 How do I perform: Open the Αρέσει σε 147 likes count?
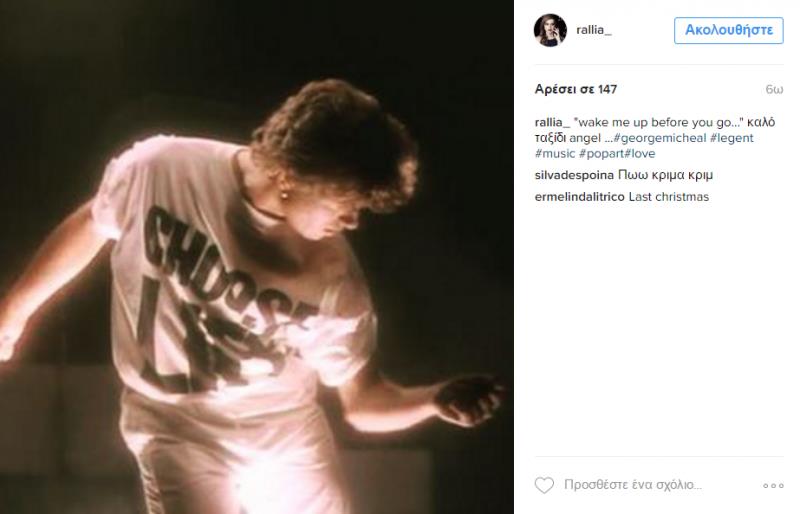(x=576, y=89)
